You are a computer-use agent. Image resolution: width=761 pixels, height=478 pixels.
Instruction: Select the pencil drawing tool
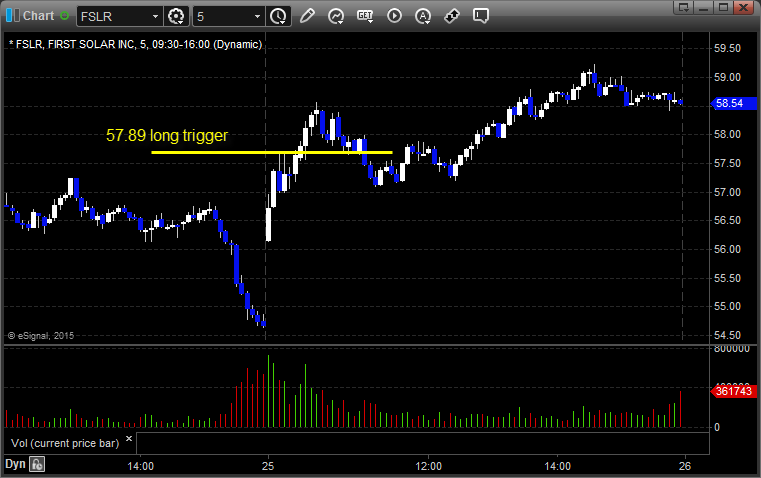click(x=307, y=16)
